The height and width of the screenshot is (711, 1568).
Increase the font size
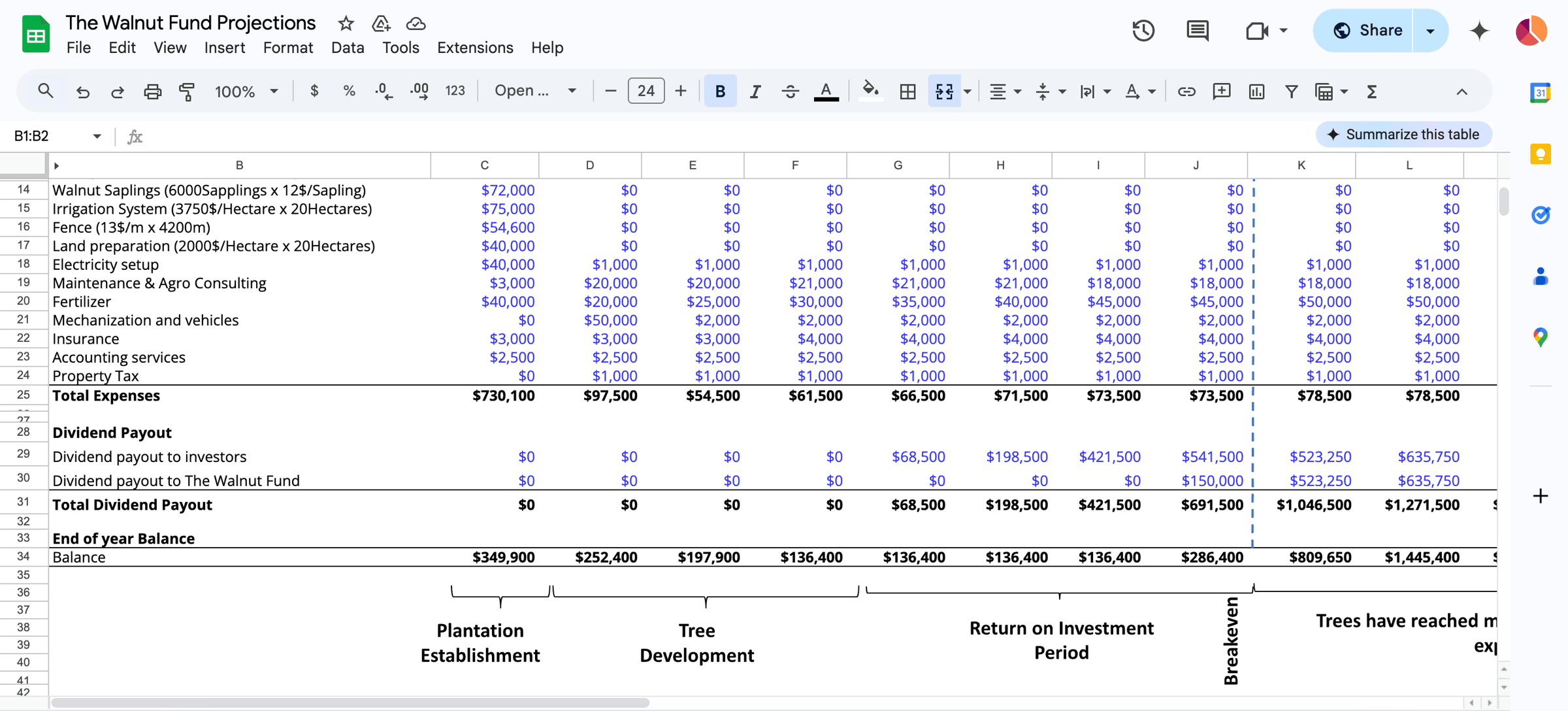click(x=681, y=91)
